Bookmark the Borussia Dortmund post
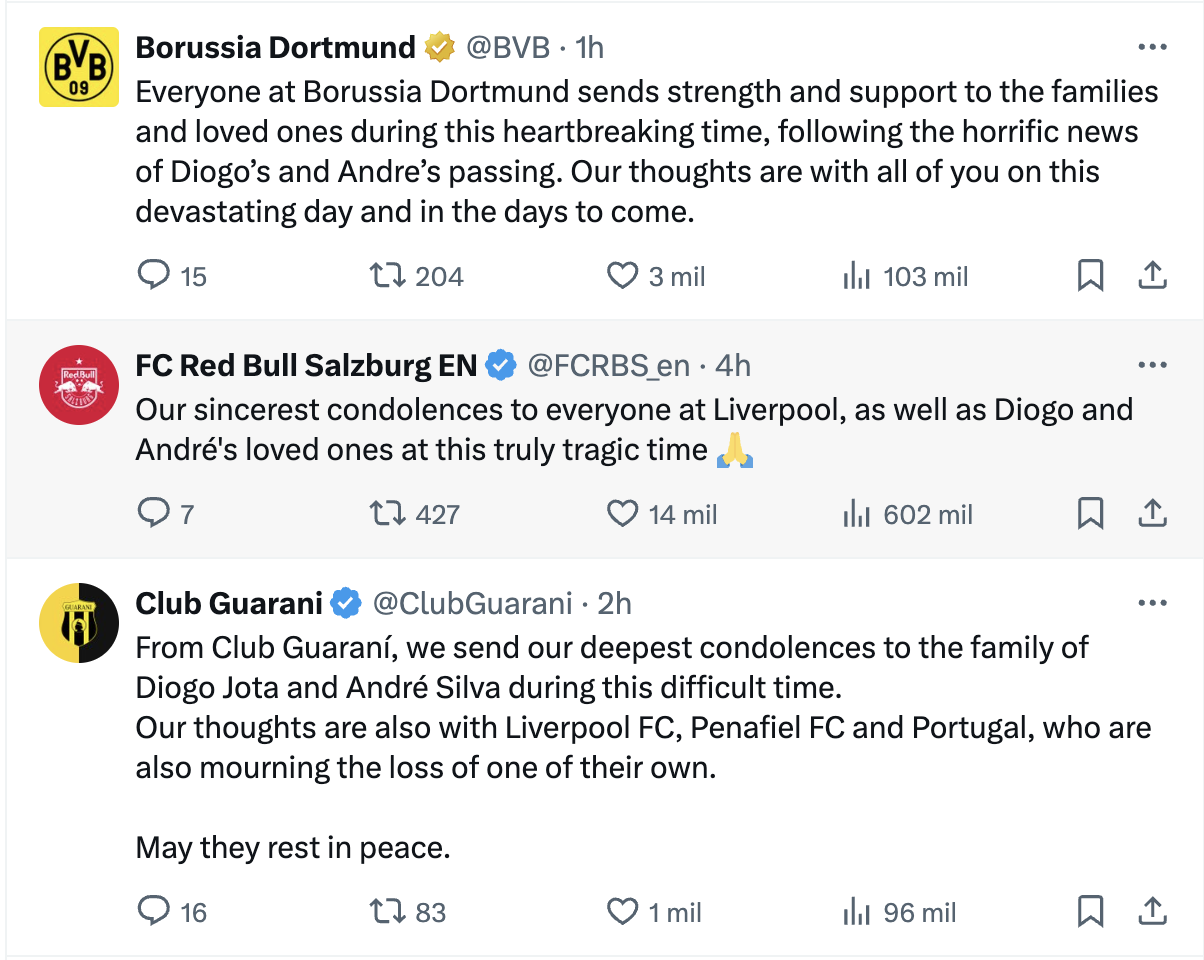 tap(1090, 275)
